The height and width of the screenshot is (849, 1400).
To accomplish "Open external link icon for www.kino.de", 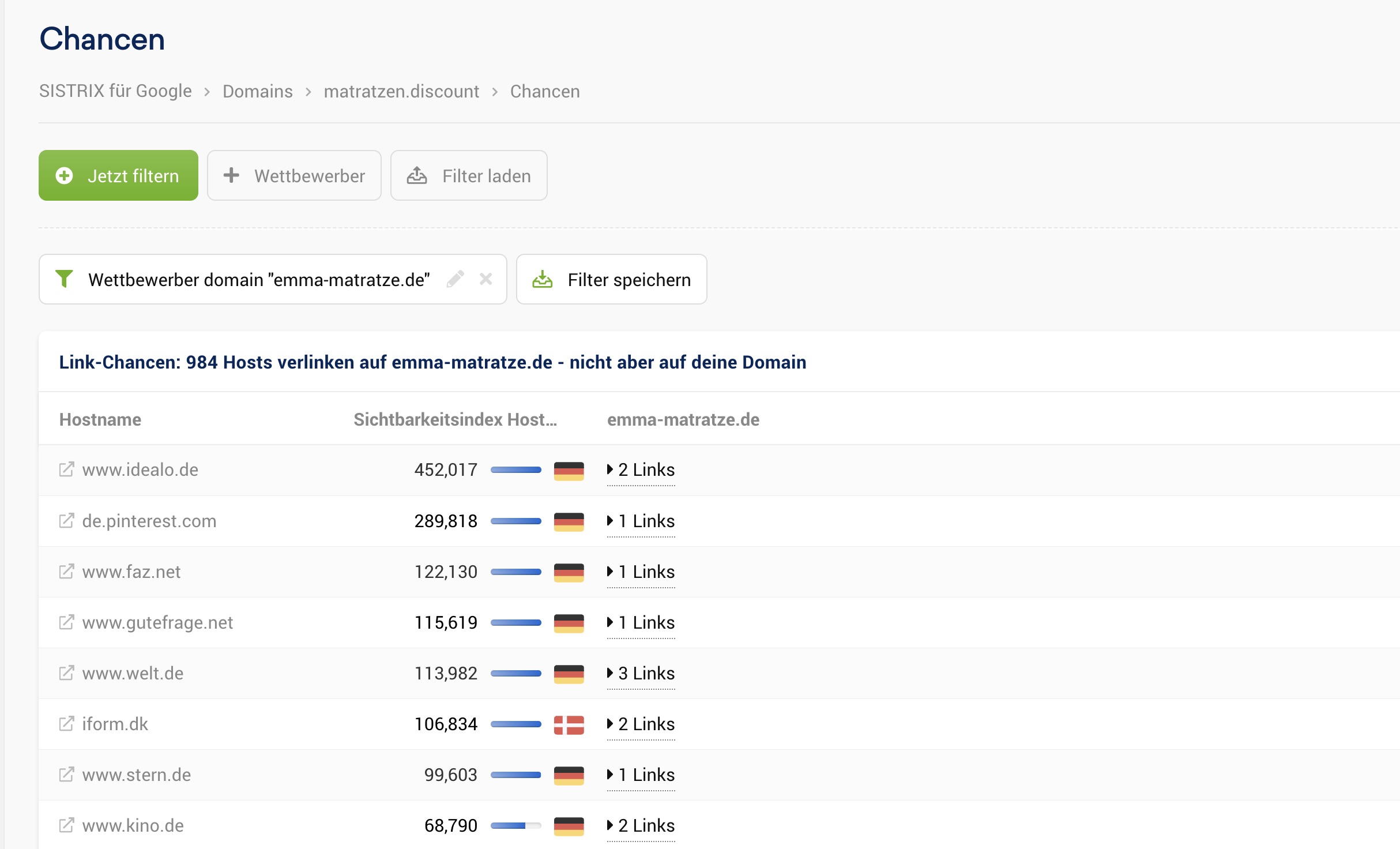I will point(66,825).
